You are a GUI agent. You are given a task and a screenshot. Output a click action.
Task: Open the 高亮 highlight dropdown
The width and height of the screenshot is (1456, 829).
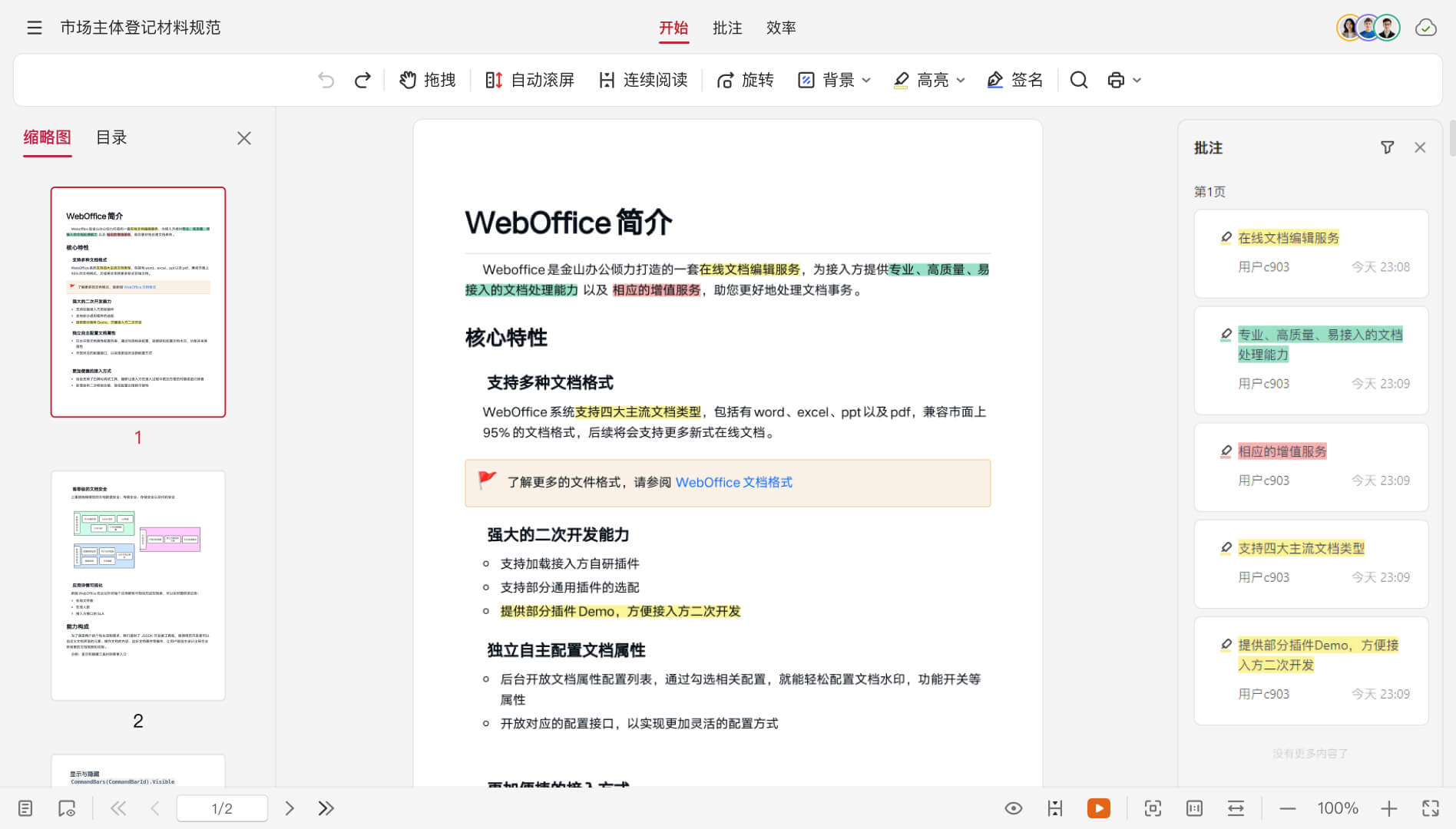click(929, 80)
